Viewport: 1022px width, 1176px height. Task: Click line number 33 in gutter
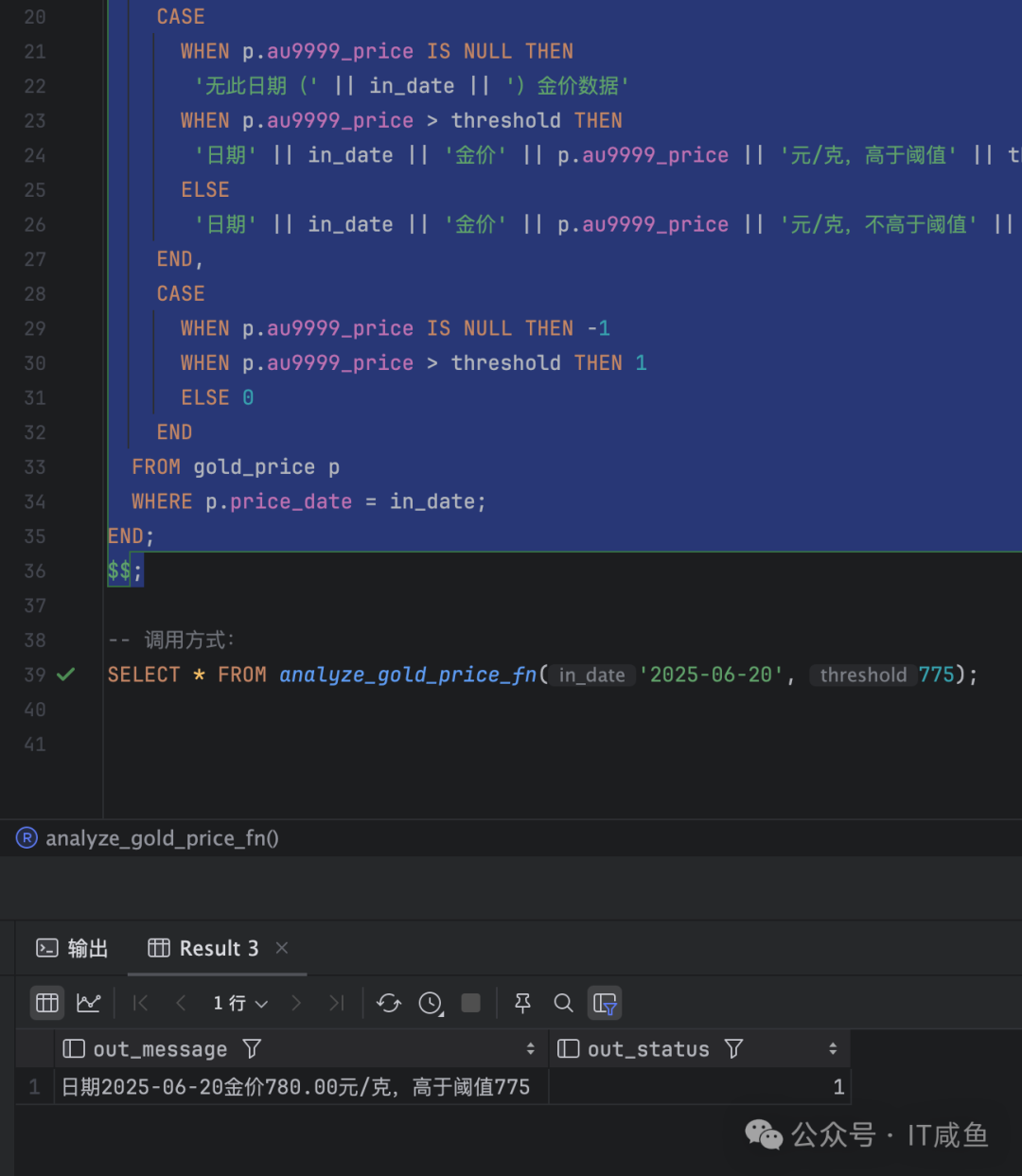[35, 467]
